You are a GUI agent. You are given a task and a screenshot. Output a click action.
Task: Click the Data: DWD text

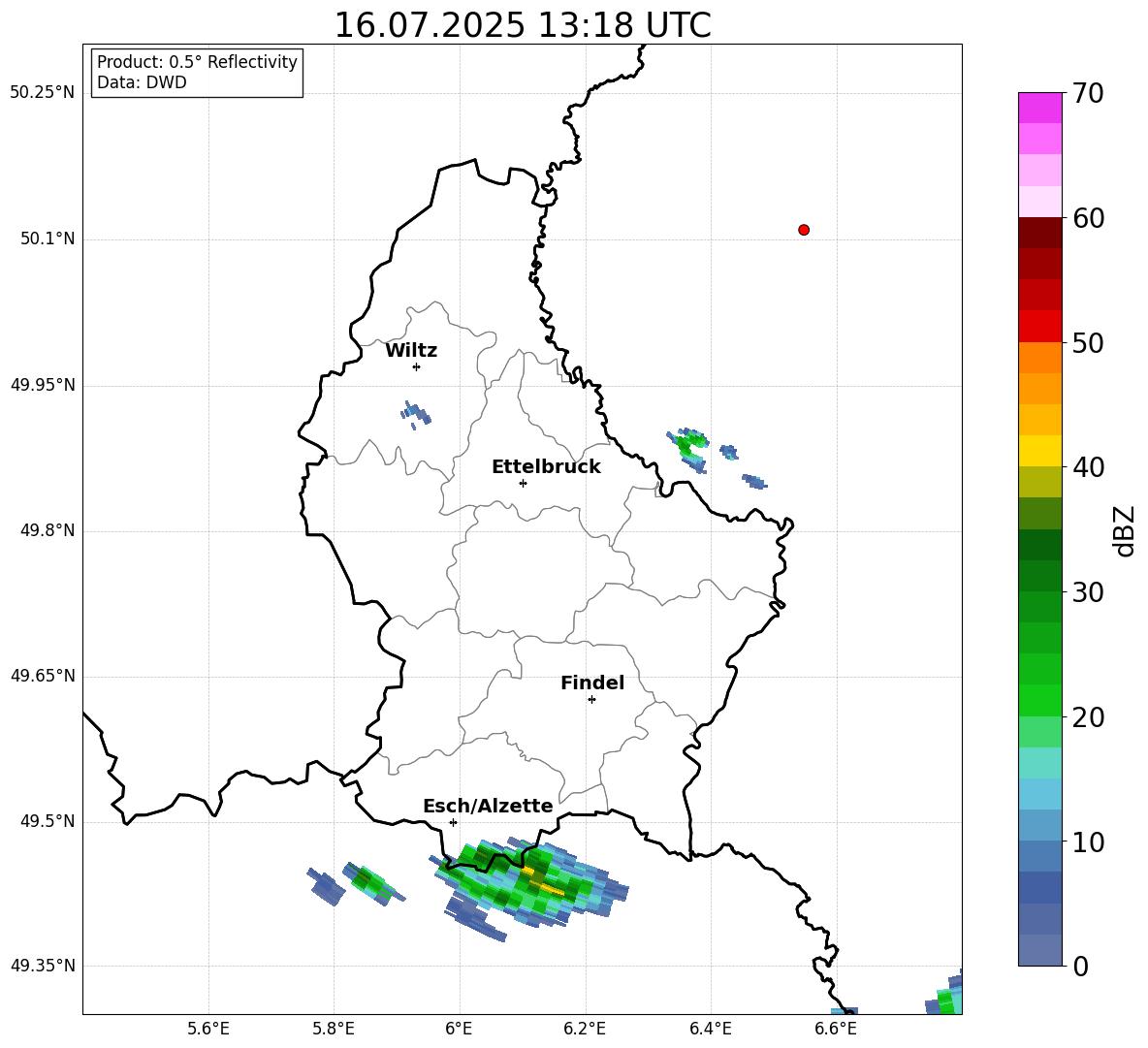(x=142, y=82)
